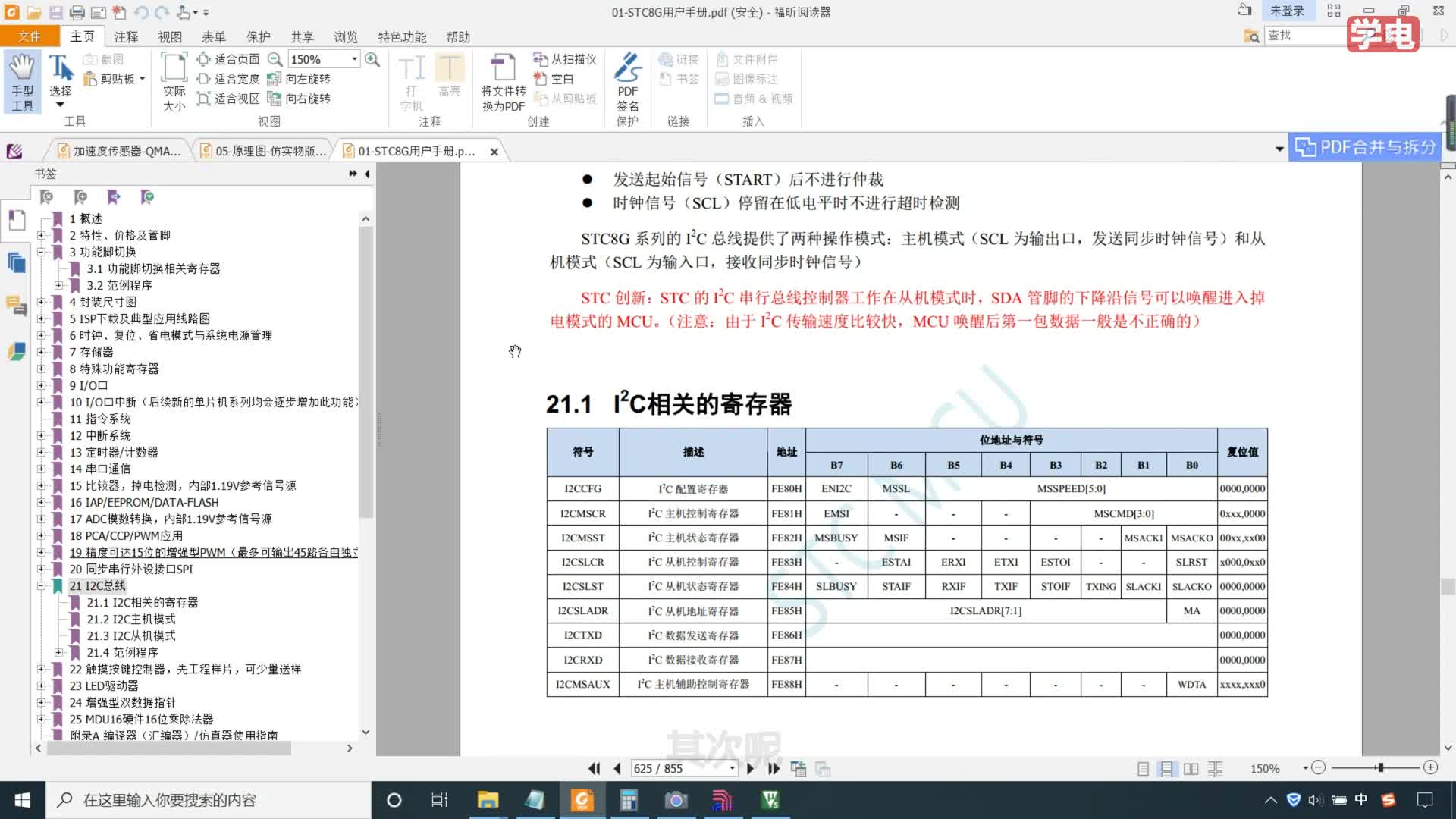Choose Fit Page view

[228, 59]
